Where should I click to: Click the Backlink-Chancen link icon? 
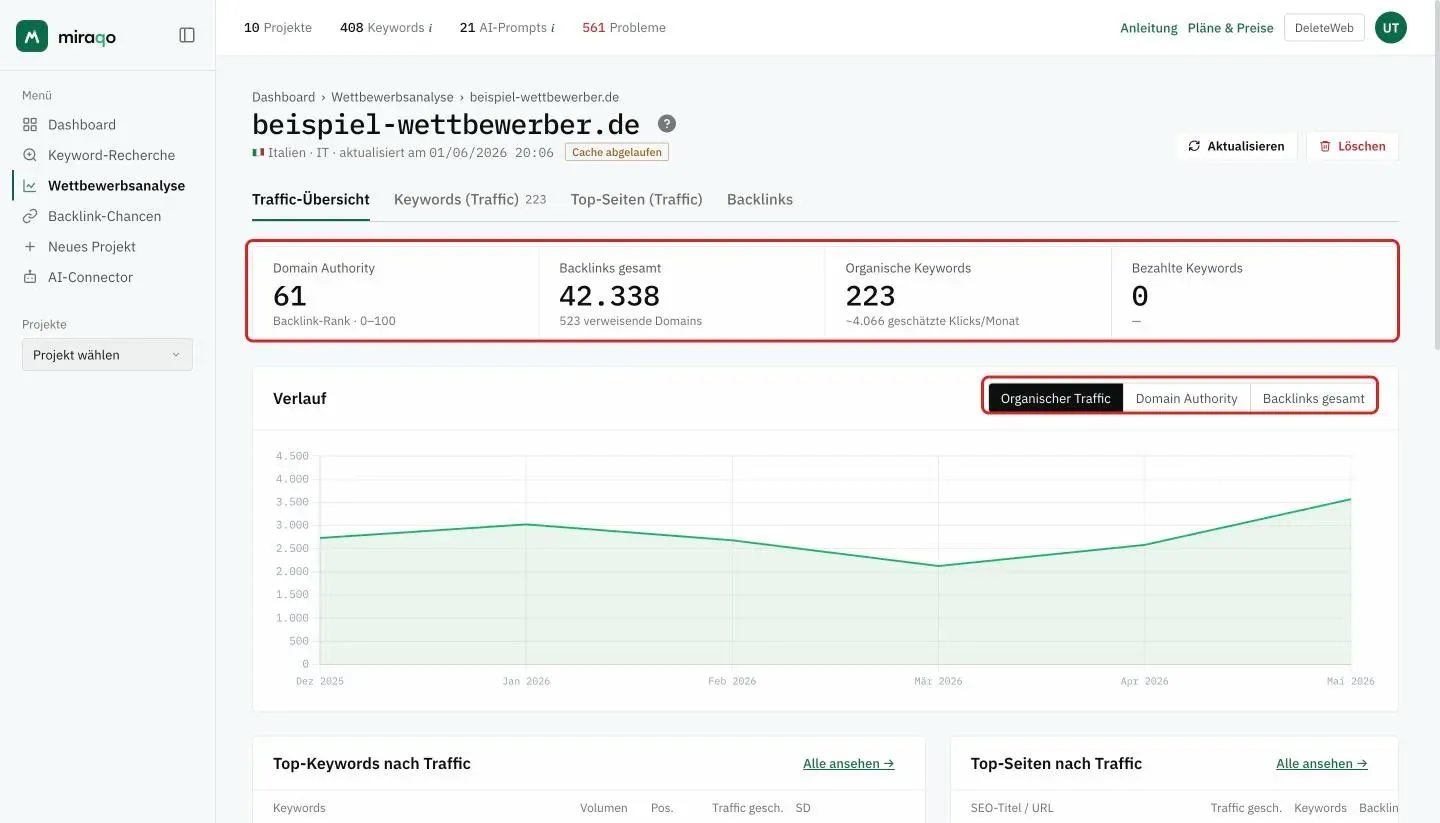click(30, 216)
